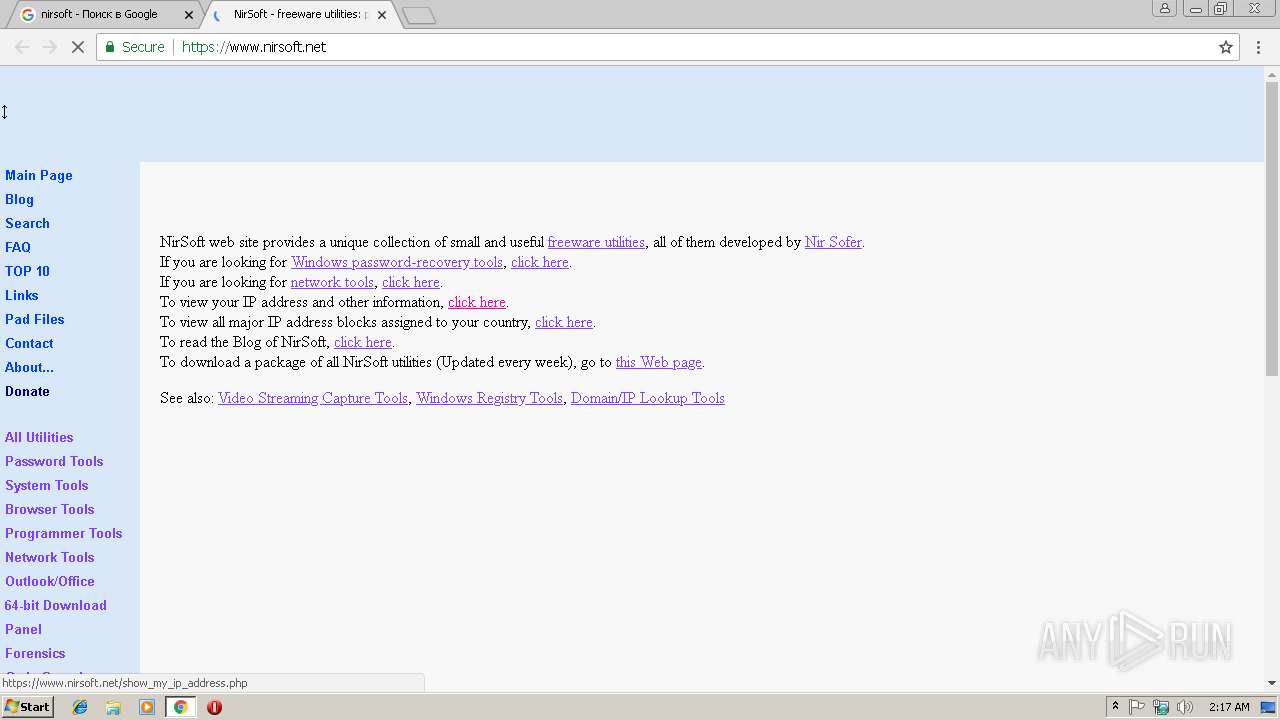
Task: Open TOP 10 sidebar link
Action: point(27,271)
